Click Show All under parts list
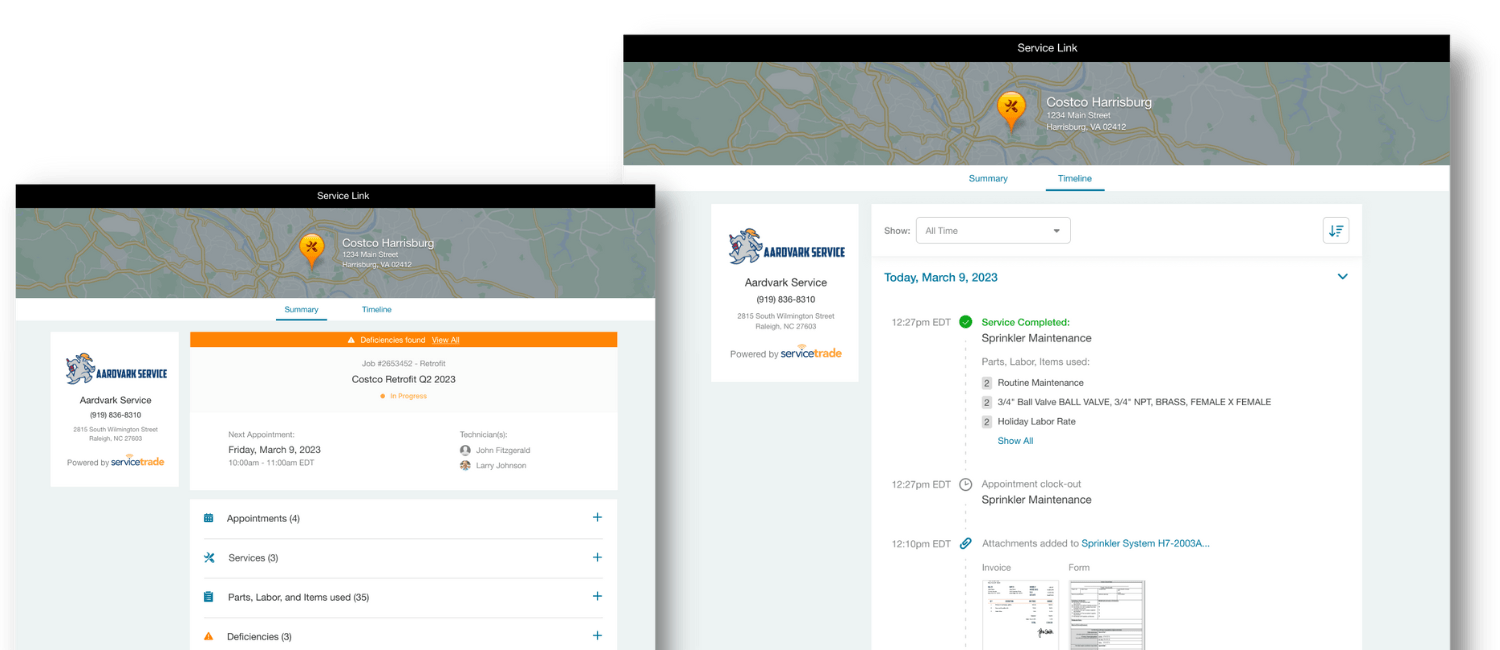Viewport: 1500px width, 650px height. 1015,441
